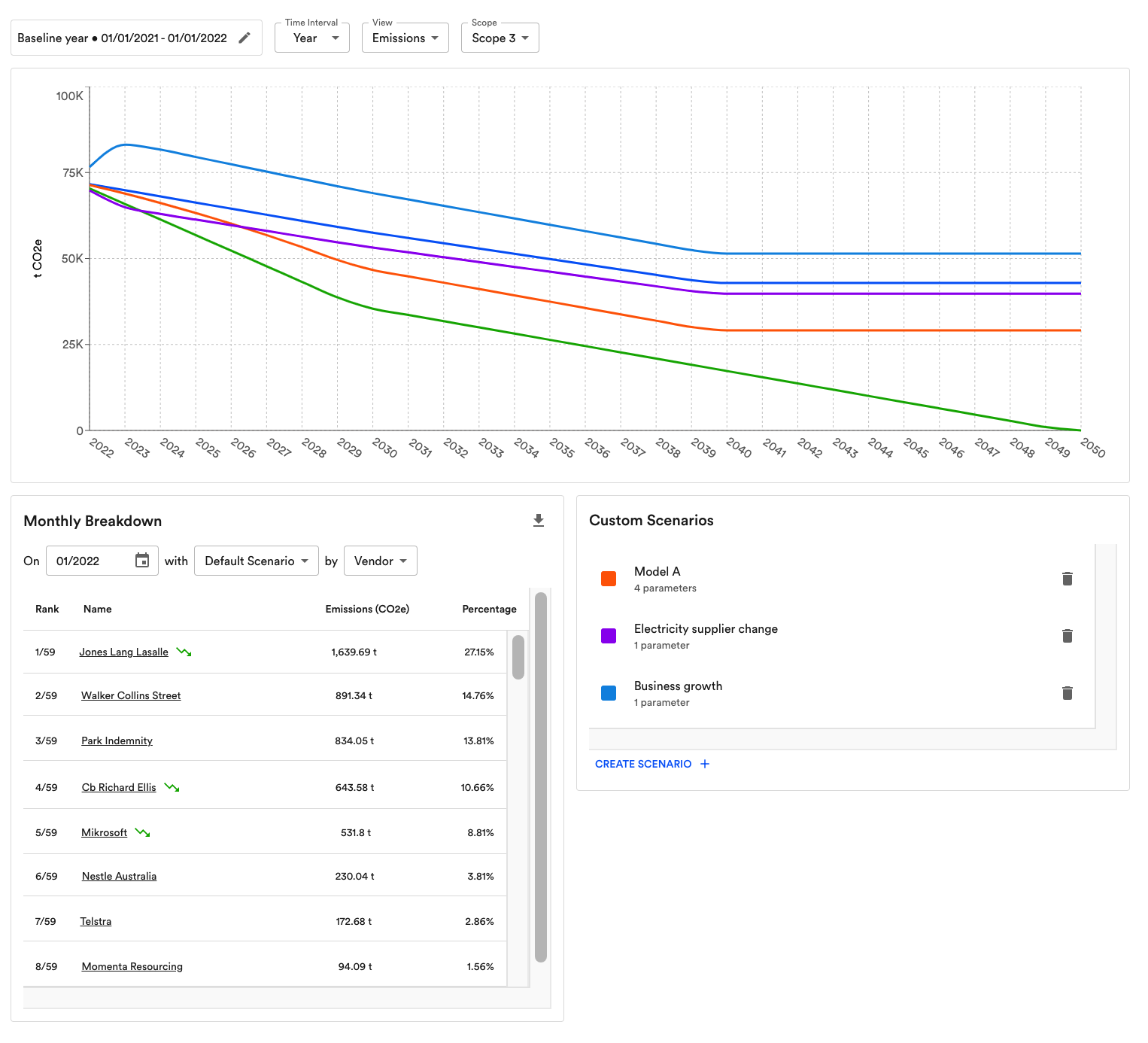Click the 27.15% percentage cell
Screen dimensions: 1148x1043
(x=479, y=652)
